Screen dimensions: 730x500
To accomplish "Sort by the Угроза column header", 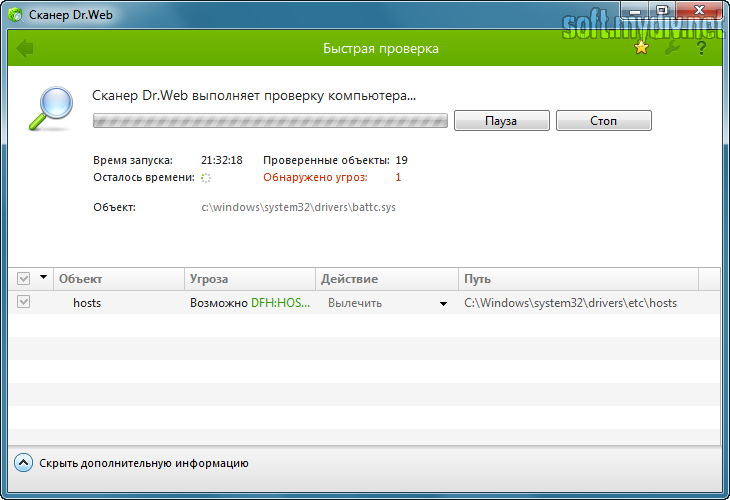I will 250,279.
